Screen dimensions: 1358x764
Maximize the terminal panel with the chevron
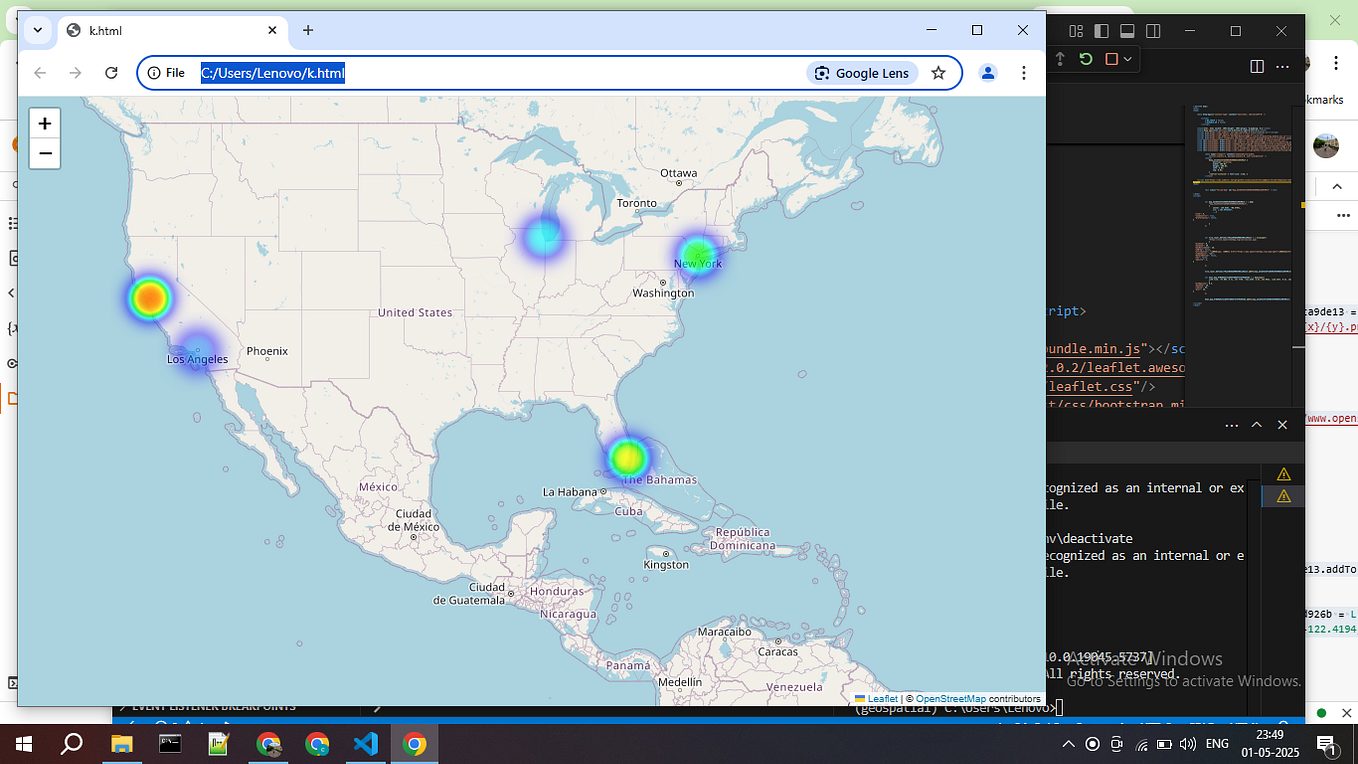coord(1257,424)
